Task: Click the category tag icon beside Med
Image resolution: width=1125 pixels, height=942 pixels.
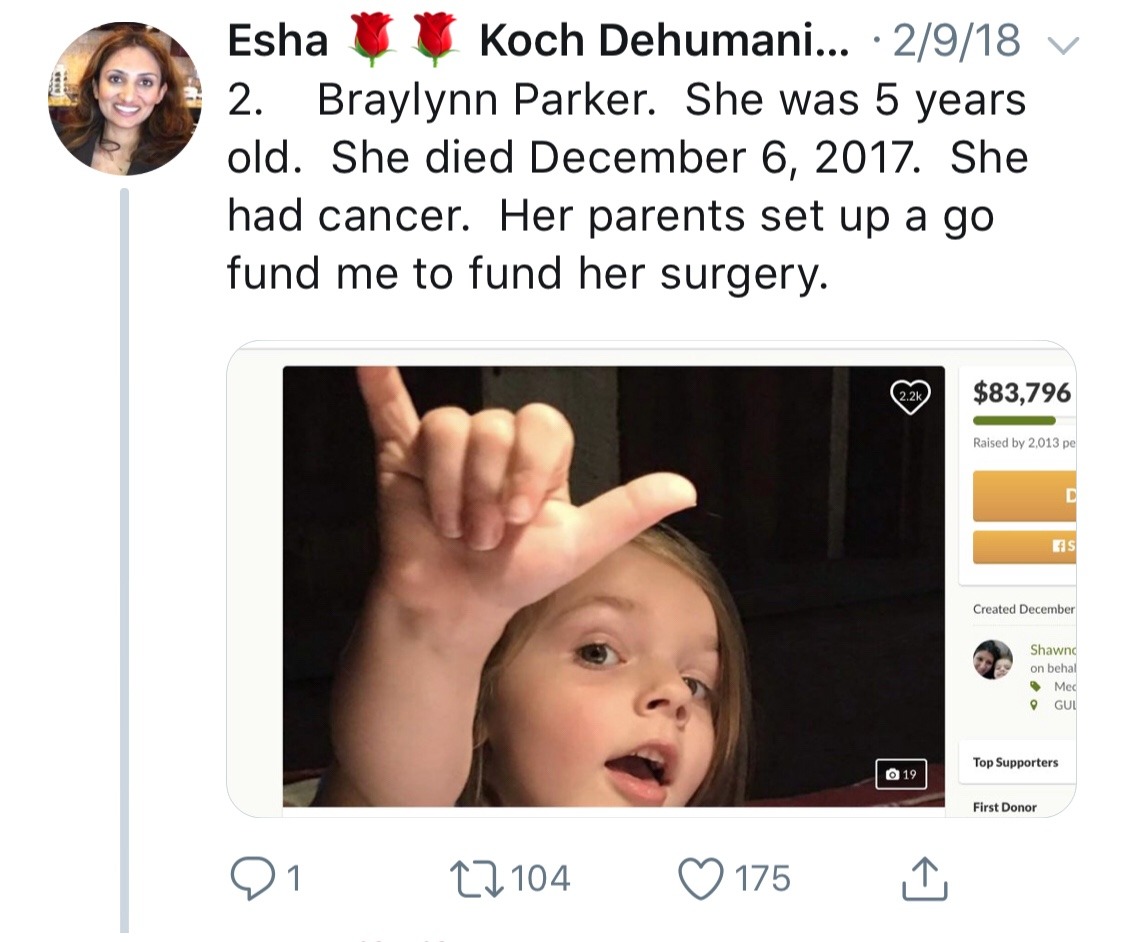Action: tap(1035, 686)
